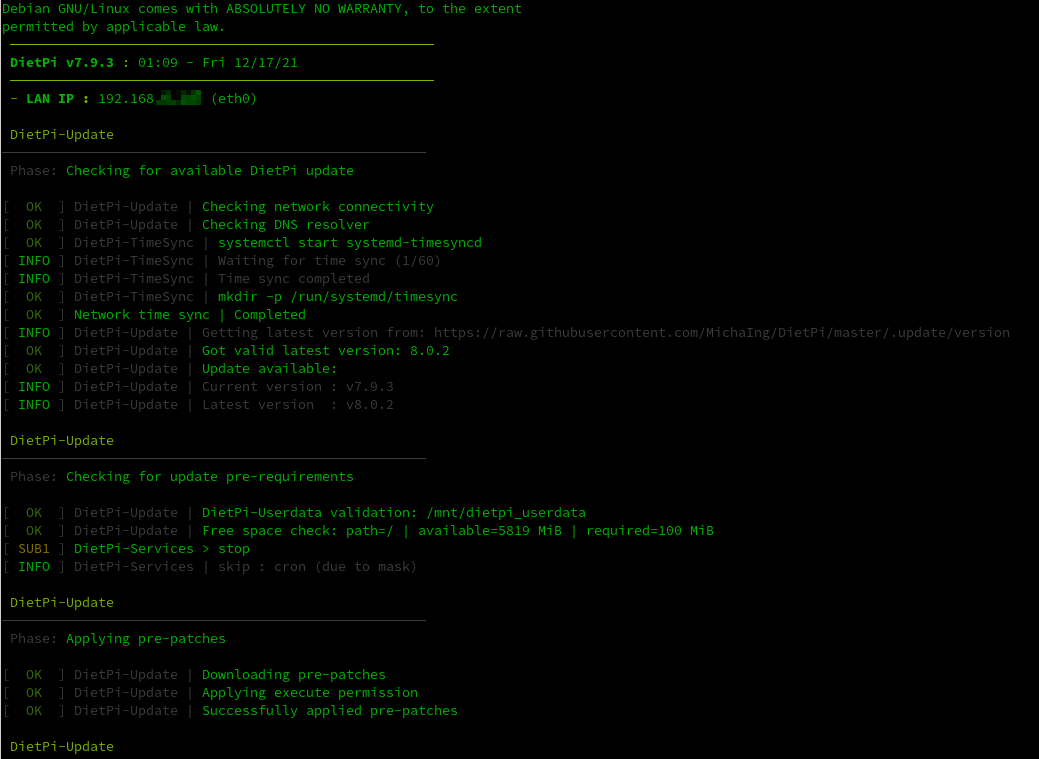Click the '01:09 - Fri 12/17/21' timestamp
The height and width of the screenshot is (759, 1039).
pyautogui.click(x=218, y=63)
